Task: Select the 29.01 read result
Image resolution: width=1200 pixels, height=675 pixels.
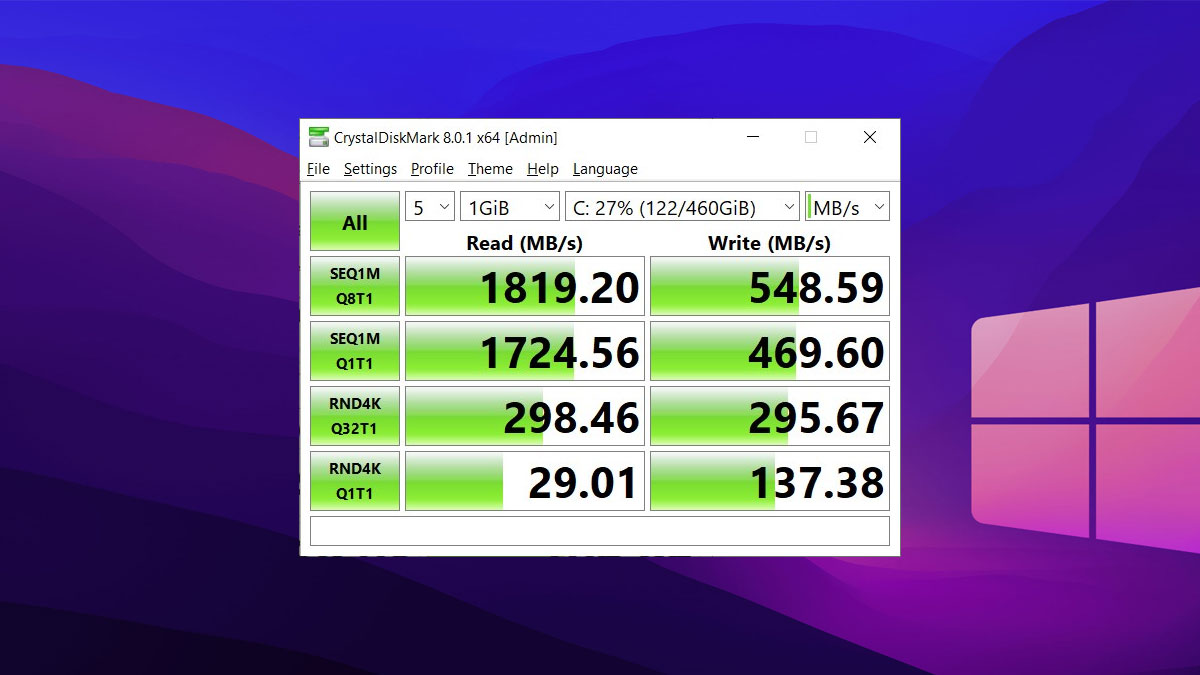Action: [525, 481]
